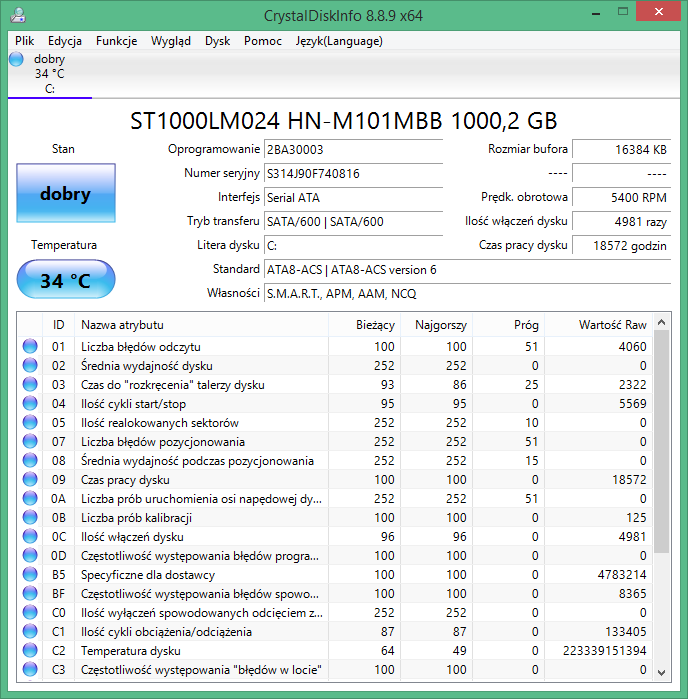
Task: Open the Funkcje menu
Action: [116, 41]
